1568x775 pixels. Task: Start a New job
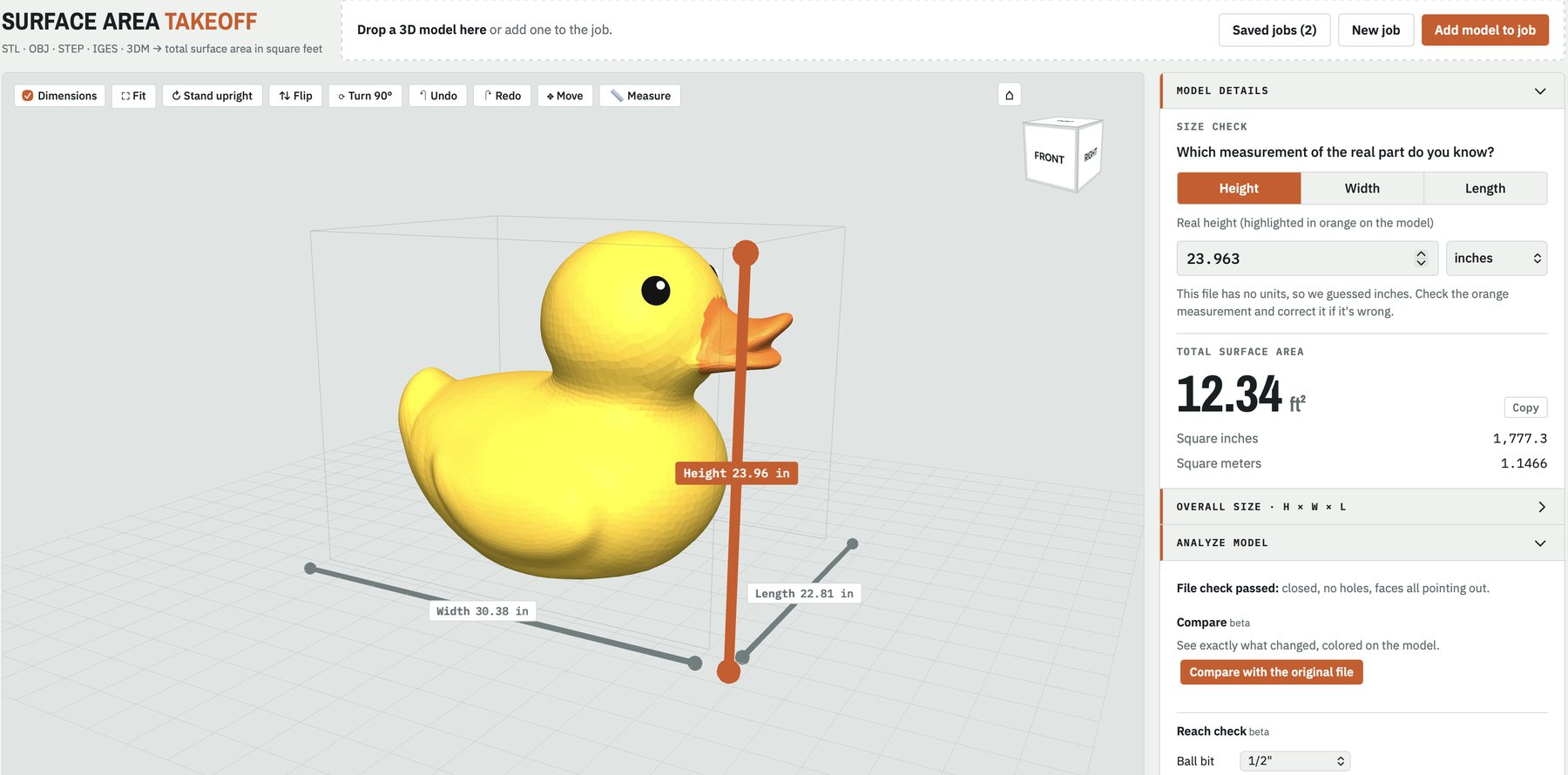pos(1376,30)
